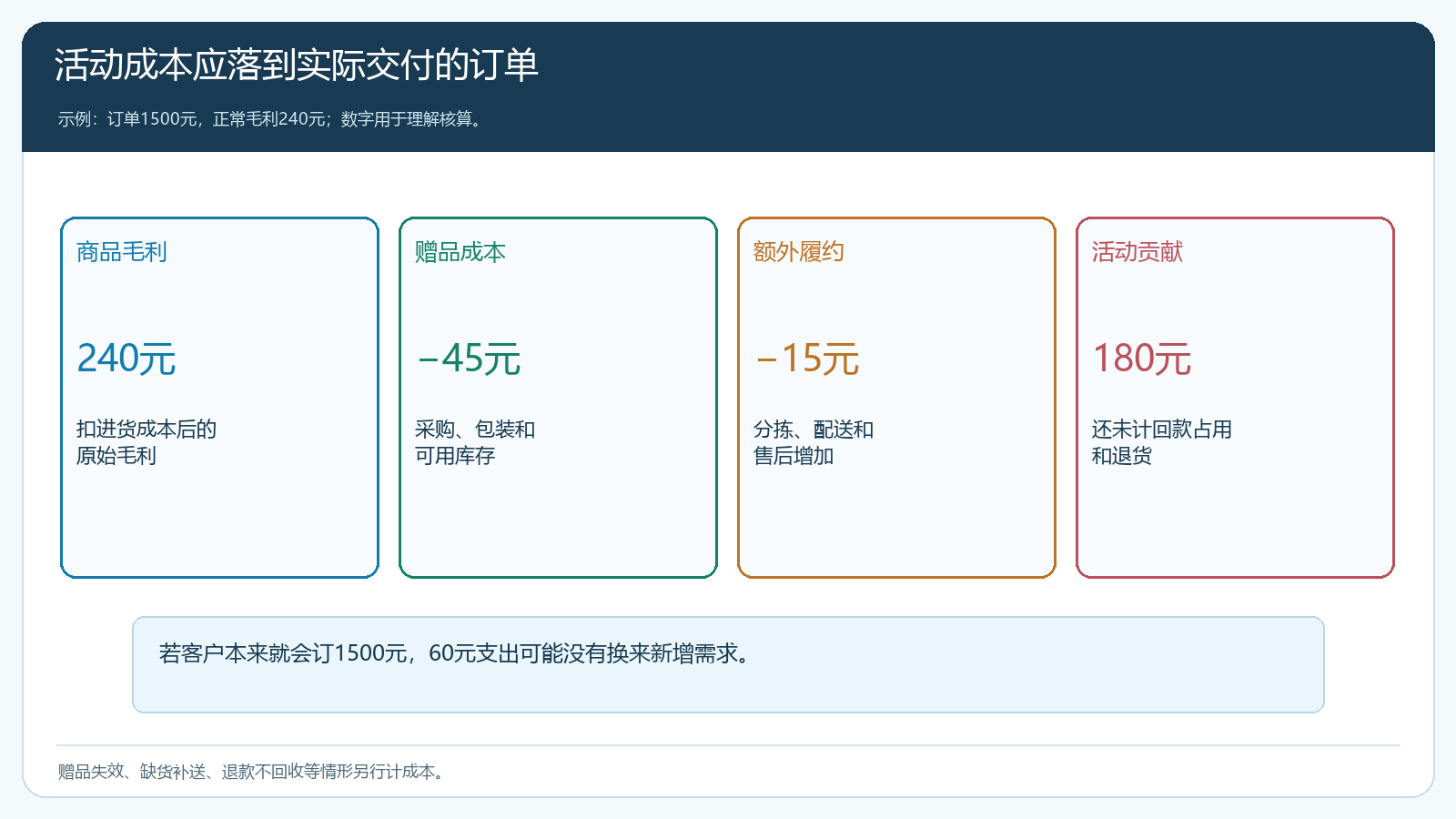Click the description 扣进货成本后的原始毛利
The height and width of the screenshot is (819, 1456).
147,442
